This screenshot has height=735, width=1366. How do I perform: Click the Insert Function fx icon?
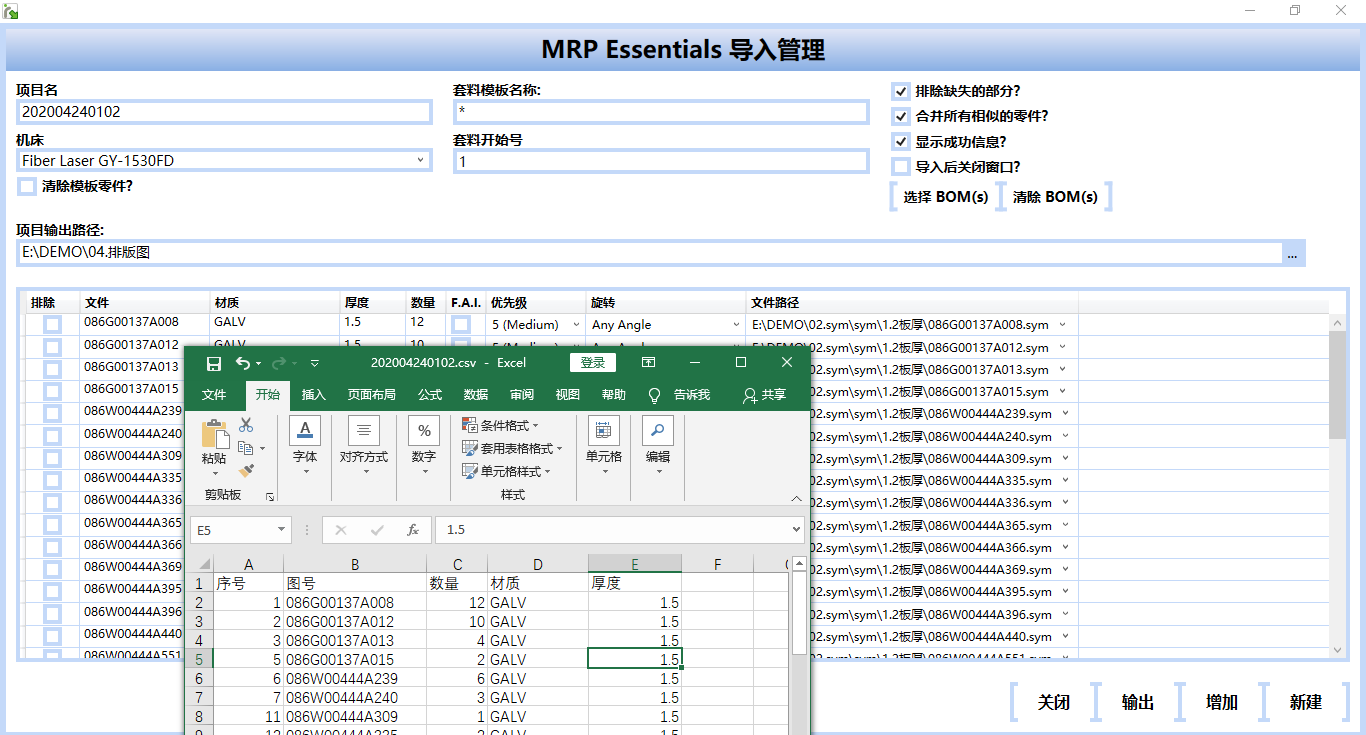pyautogui.click(x=413, y=530)
